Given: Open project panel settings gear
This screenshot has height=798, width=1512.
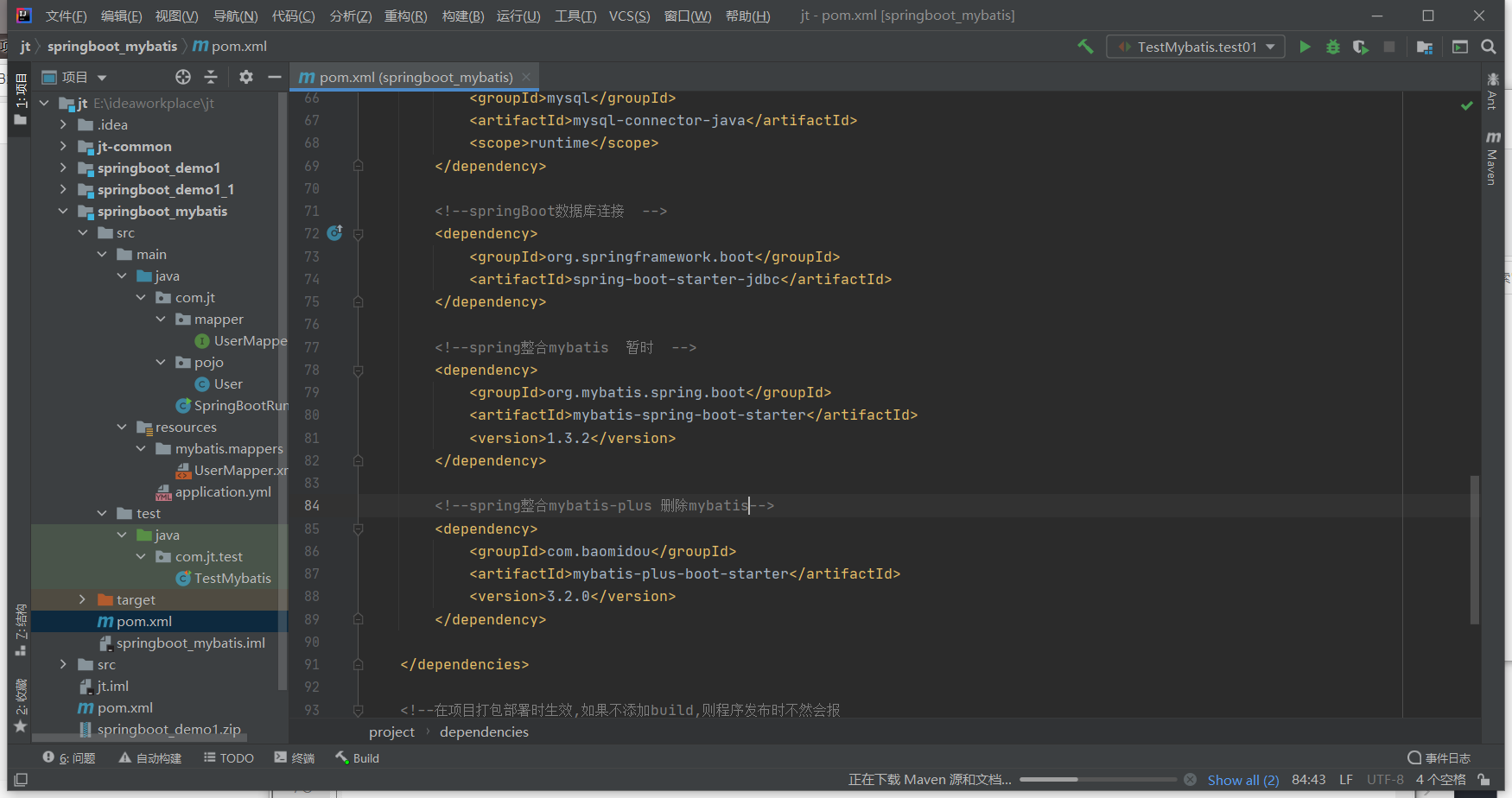Looking at the screenshot, I should coord(246,77).
